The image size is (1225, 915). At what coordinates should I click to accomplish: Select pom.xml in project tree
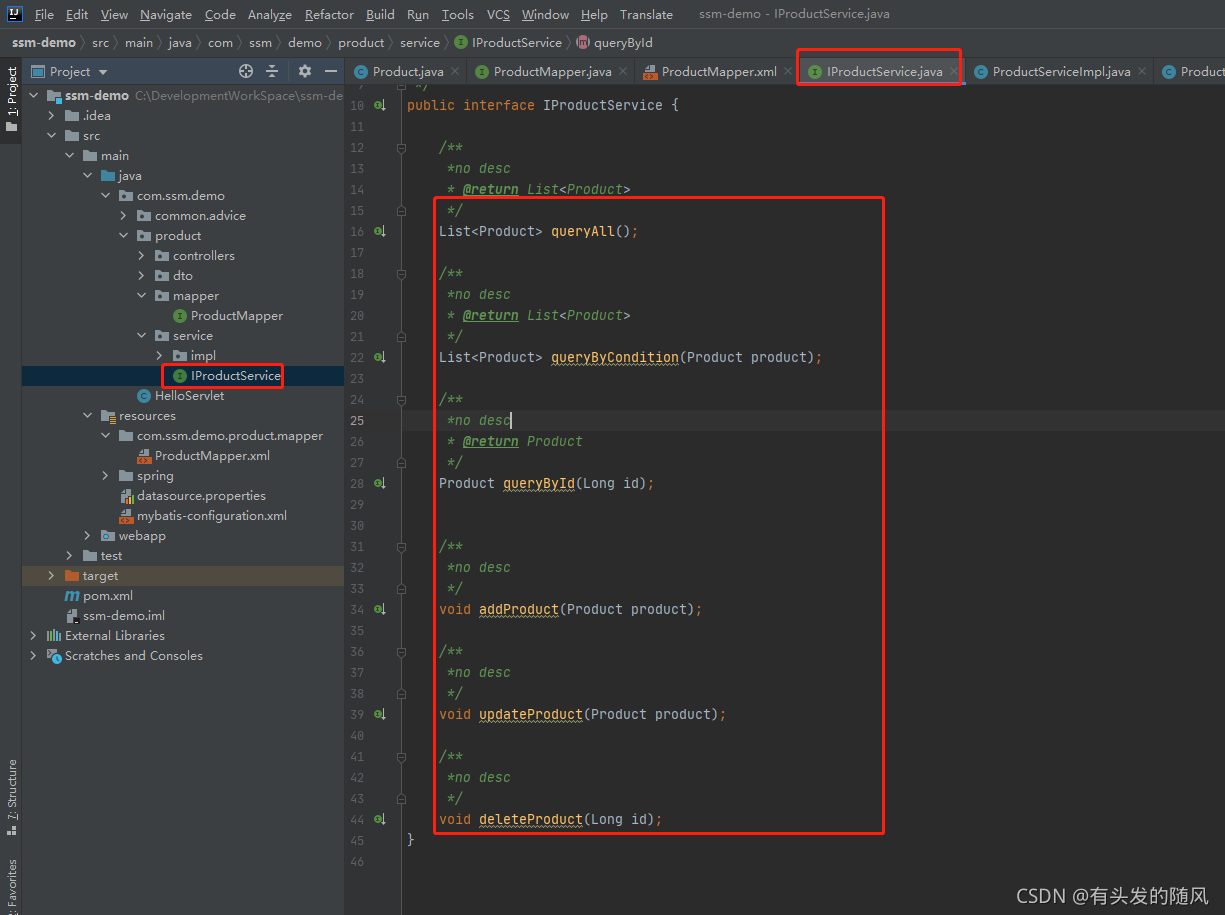click(x=108, y=595)
